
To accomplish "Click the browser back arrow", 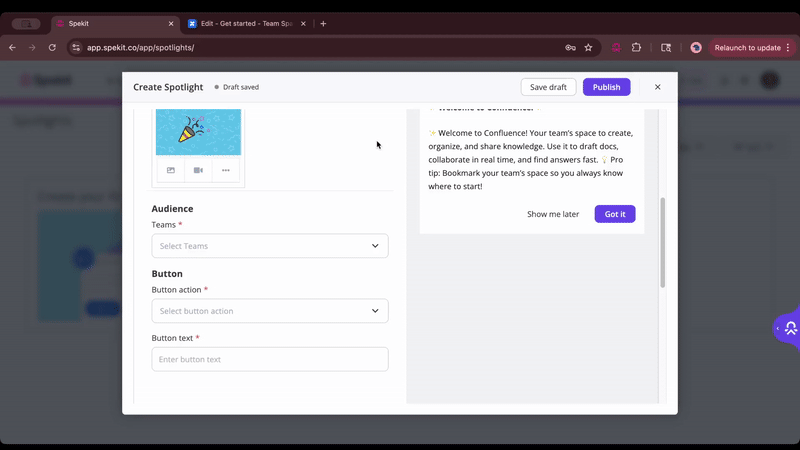I will click(12, 47).
